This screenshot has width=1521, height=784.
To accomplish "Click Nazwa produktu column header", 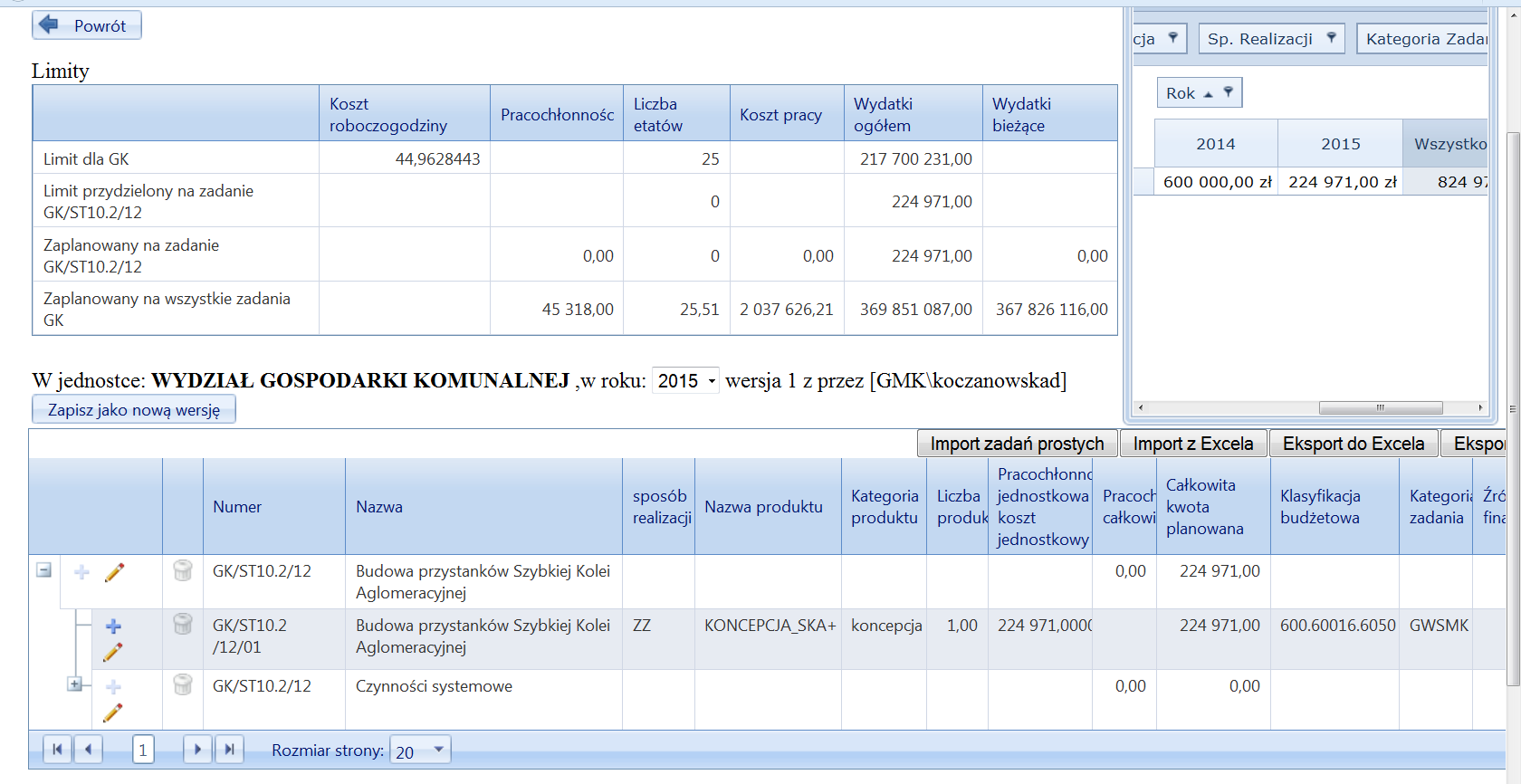I will (x=768, y=507).
